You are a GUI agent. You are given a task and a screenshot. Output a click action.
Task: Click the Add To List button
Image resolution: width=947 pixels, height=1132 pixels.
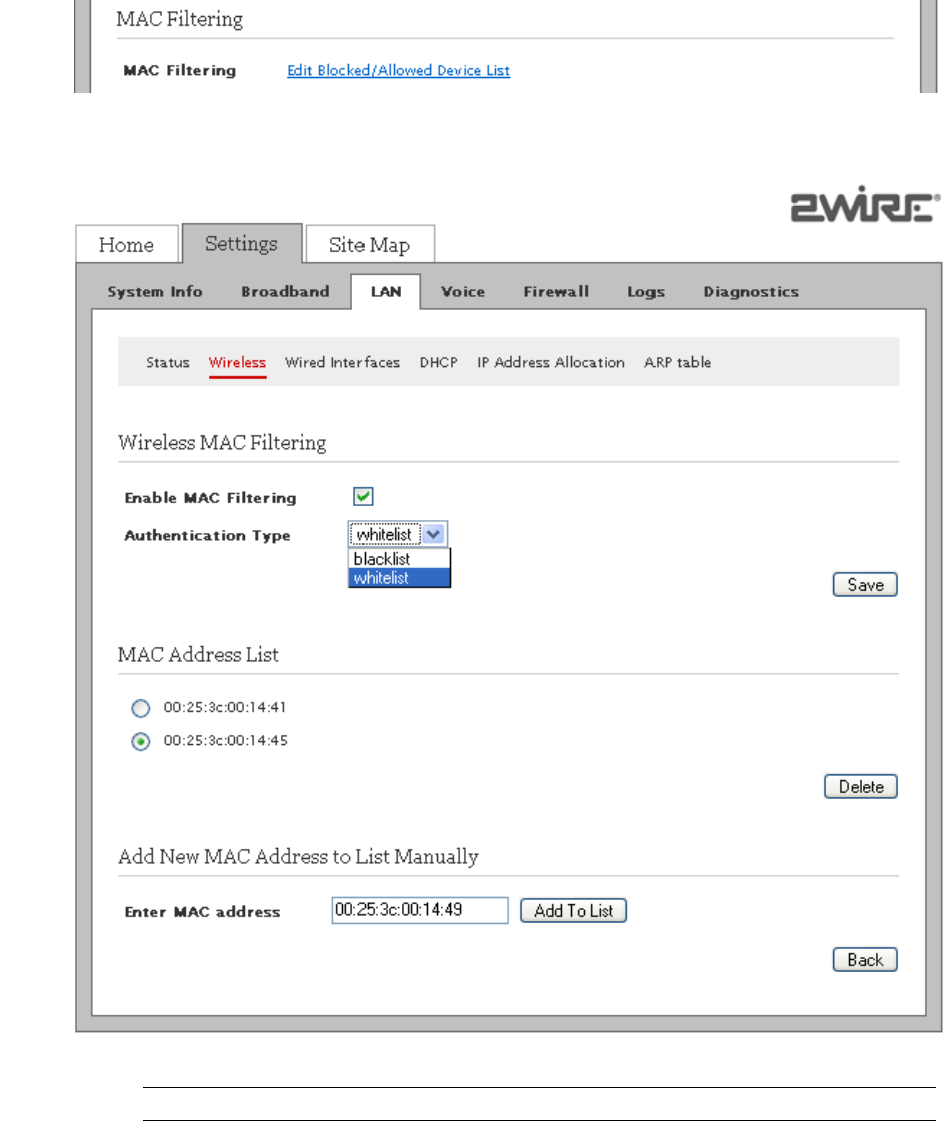tap(573, 911)
